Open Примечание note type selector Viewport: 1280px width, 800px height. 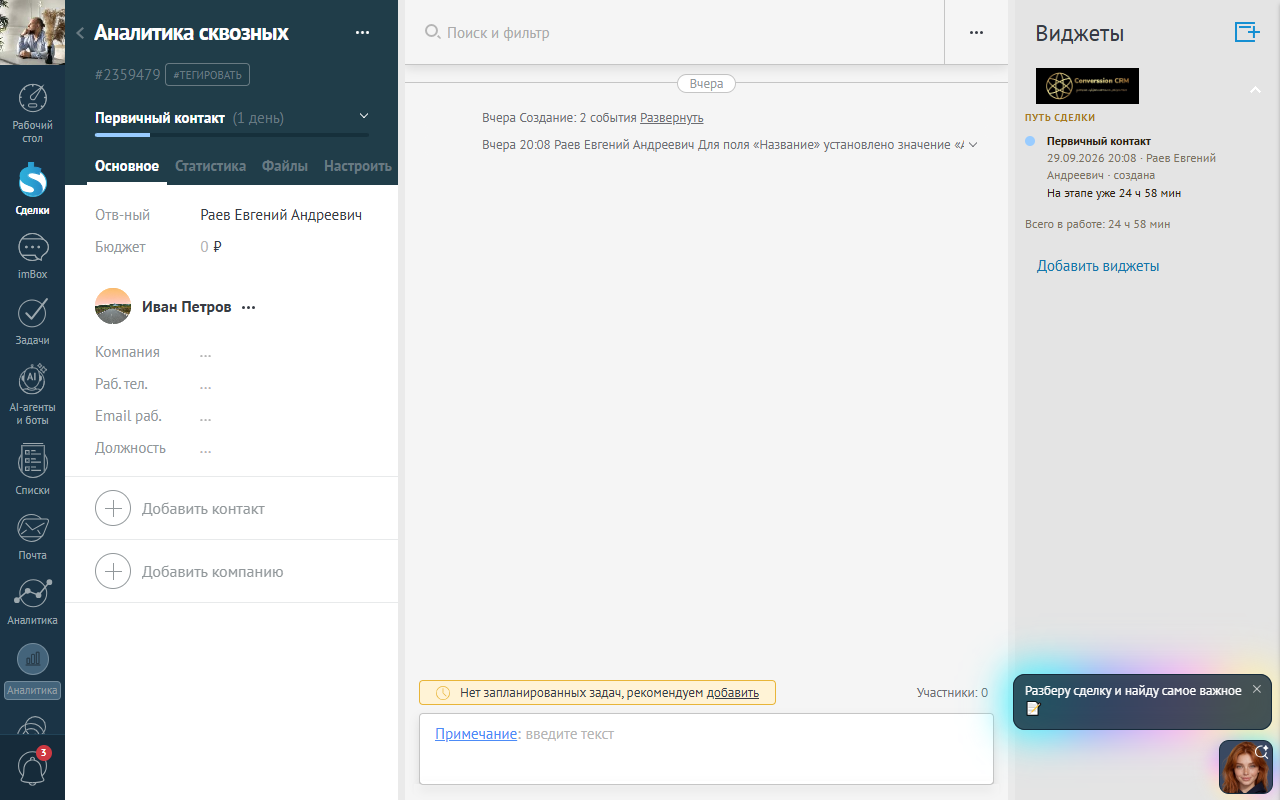tap(476, 734)
